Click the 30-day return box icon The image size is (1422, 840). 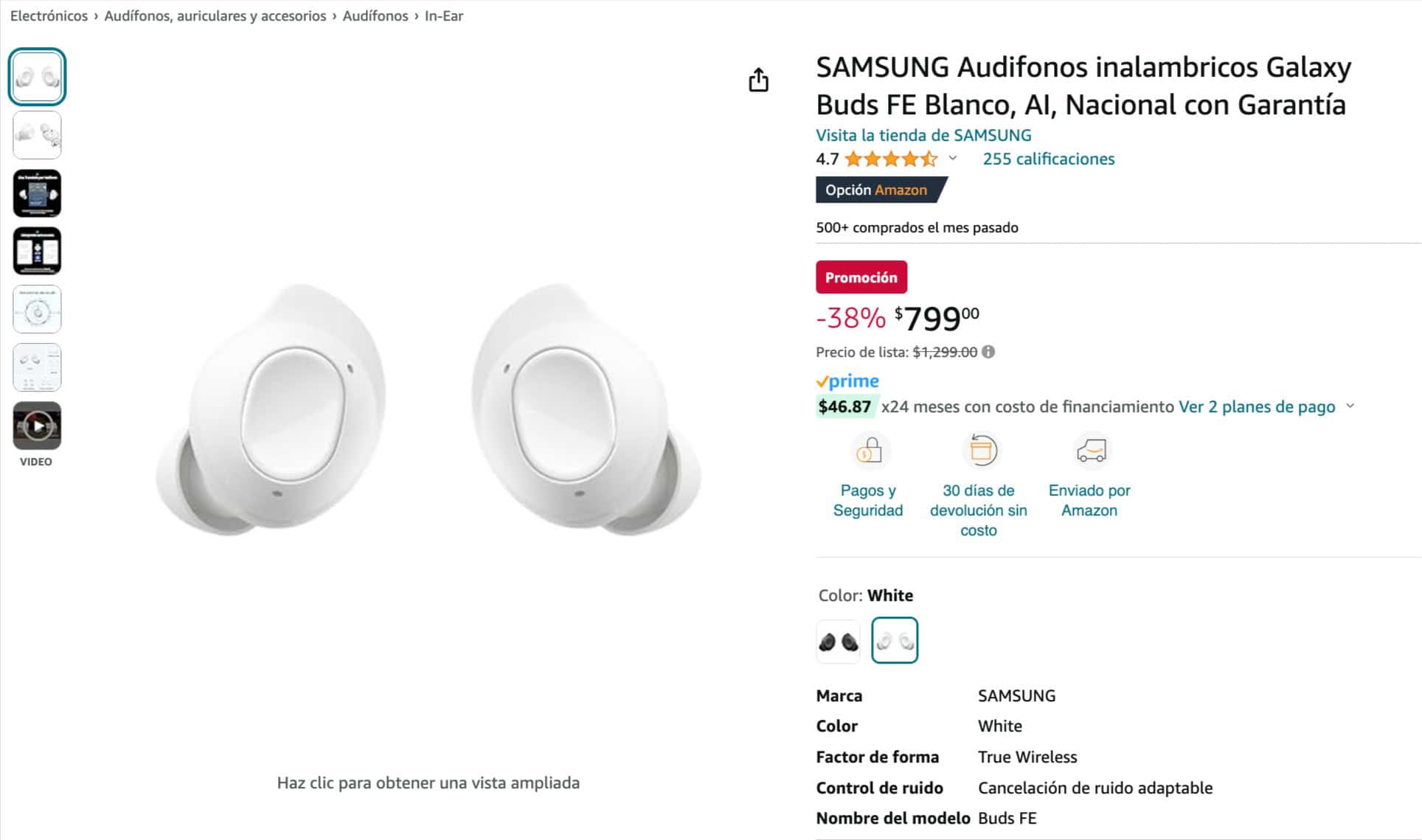click(982, 450)
